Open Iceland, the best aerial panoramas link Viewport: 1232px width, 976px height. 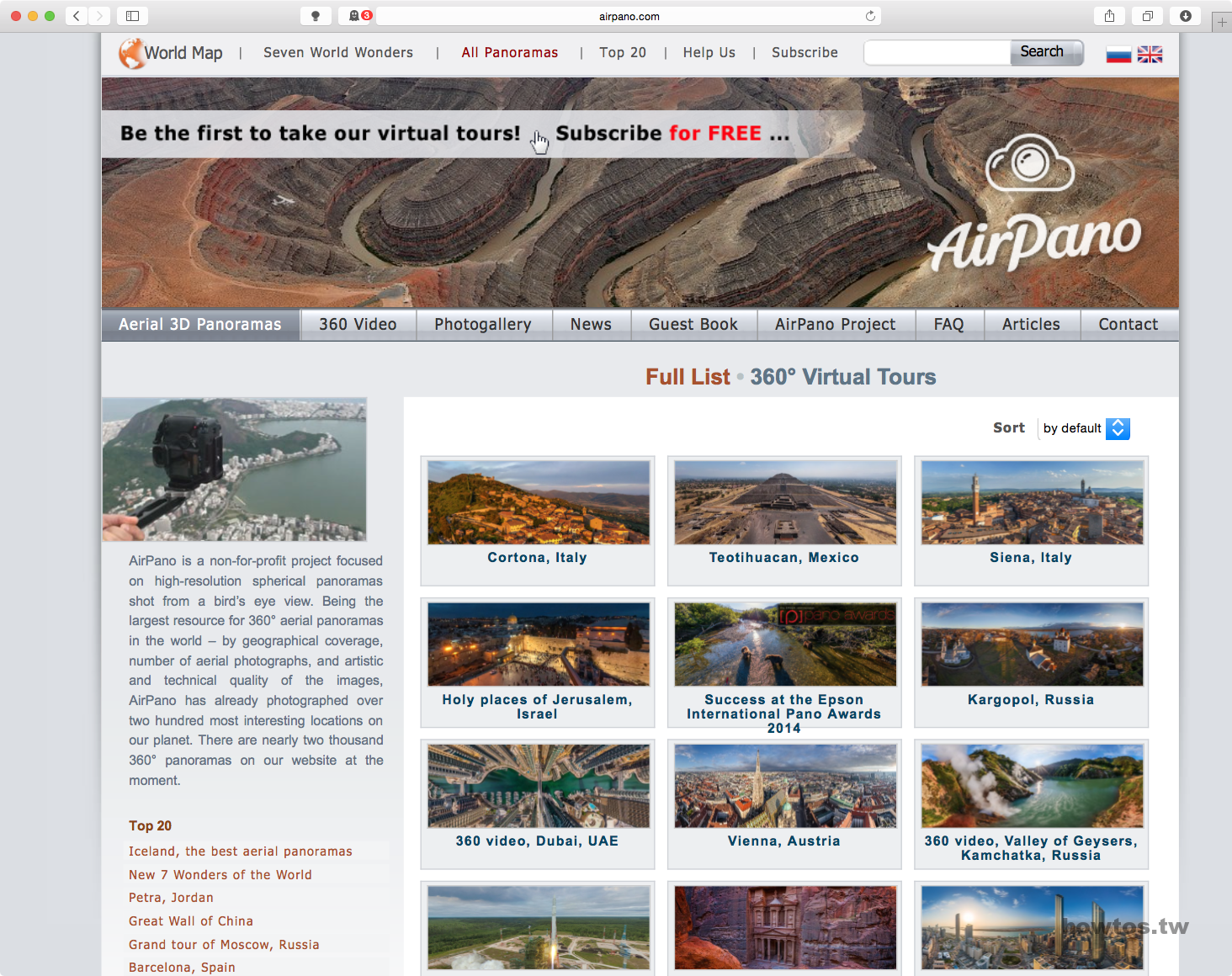241,851
